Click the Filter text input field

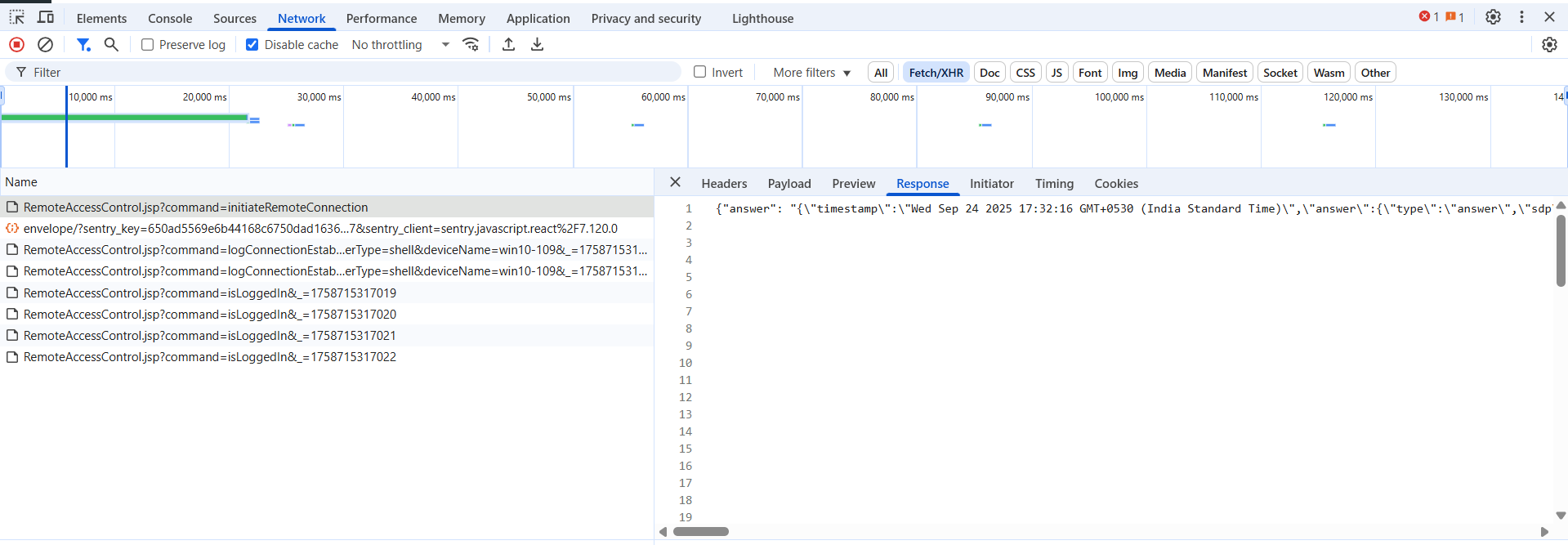point(351,73)
